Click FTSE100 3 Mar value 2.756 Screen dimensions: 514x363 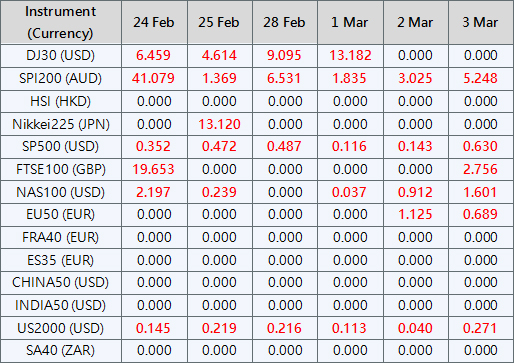(x=480, y=169)
